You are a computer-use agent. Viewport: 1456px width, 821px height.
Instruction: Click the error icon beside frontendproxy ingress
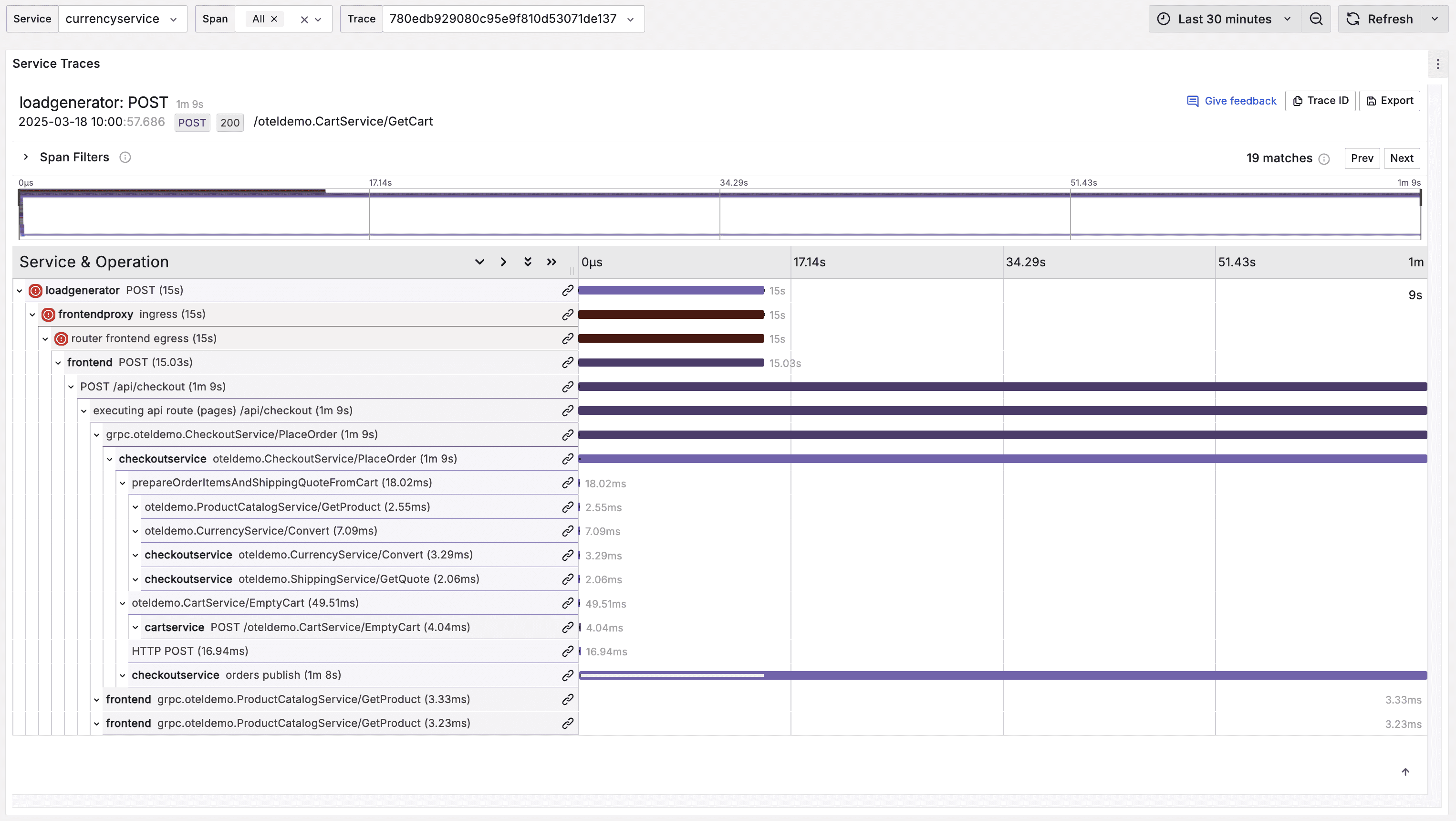coord(49,315)
